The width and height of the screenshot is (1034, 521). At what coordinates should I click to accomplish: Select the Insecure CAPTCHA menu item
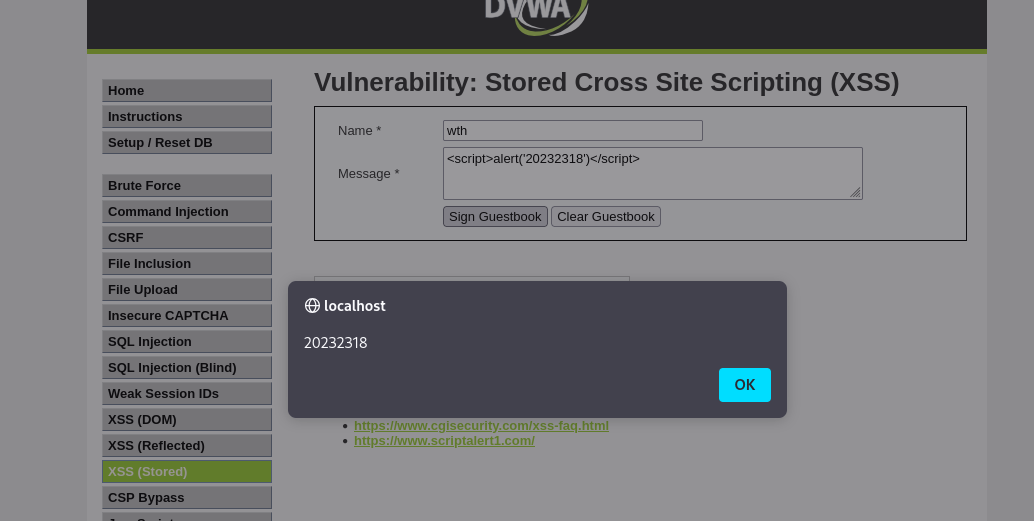tap(187, 315)
